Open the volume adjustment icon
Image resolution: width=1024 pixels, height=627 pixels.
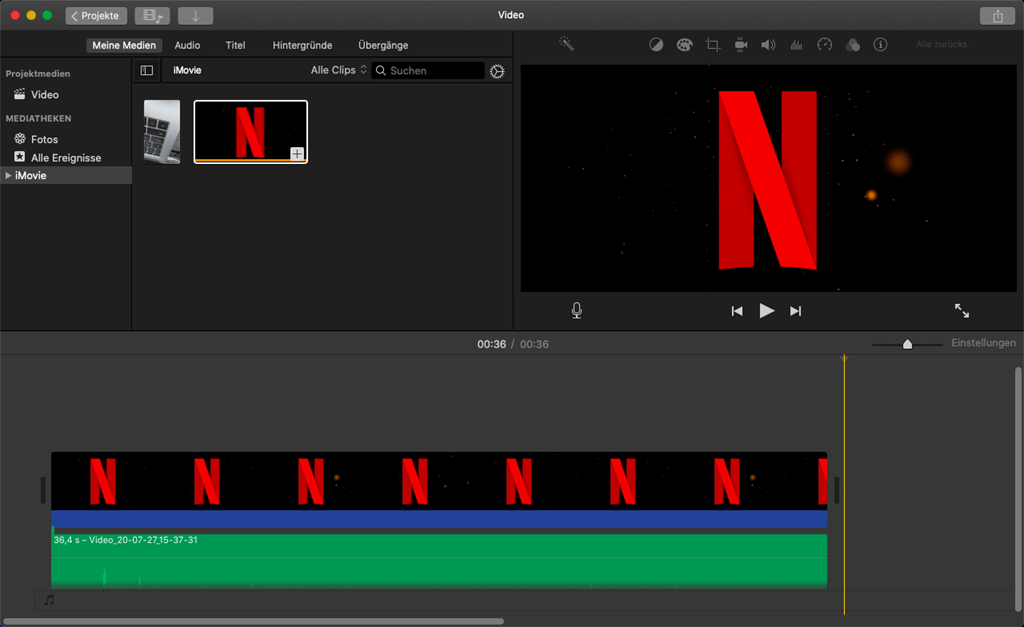click(x=768, y=44)
